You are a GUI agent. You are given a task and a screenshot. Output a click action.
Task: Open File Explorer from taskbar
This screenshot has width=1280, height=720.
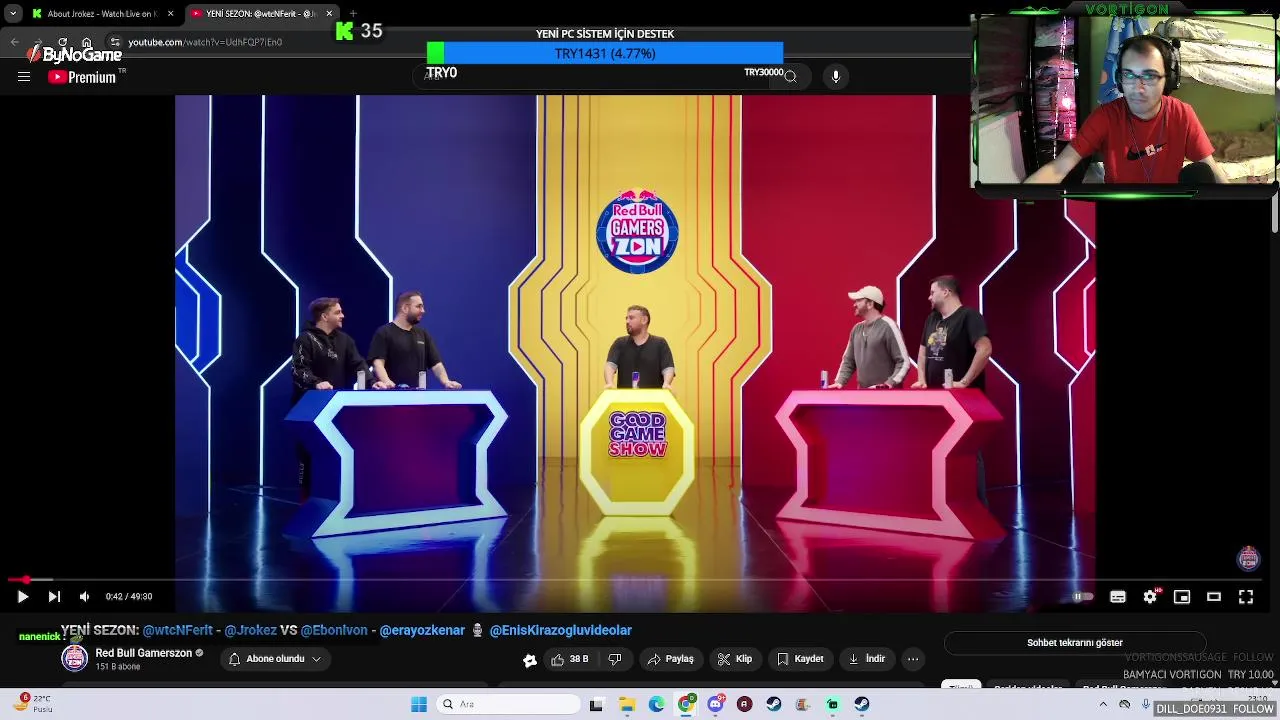pos(627,704)
